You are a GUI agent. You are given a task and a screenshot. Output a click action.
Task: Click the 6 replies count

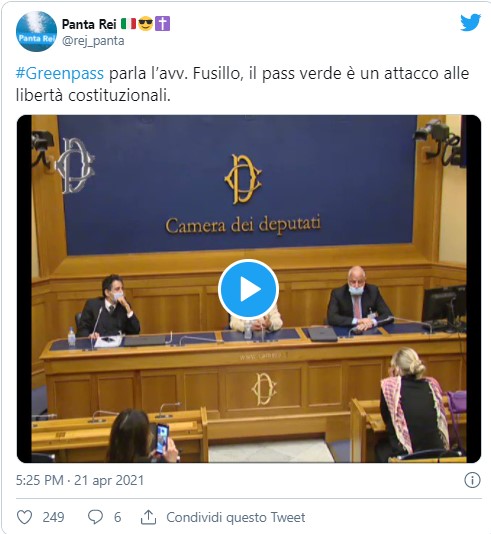click(x=117, y=517)
